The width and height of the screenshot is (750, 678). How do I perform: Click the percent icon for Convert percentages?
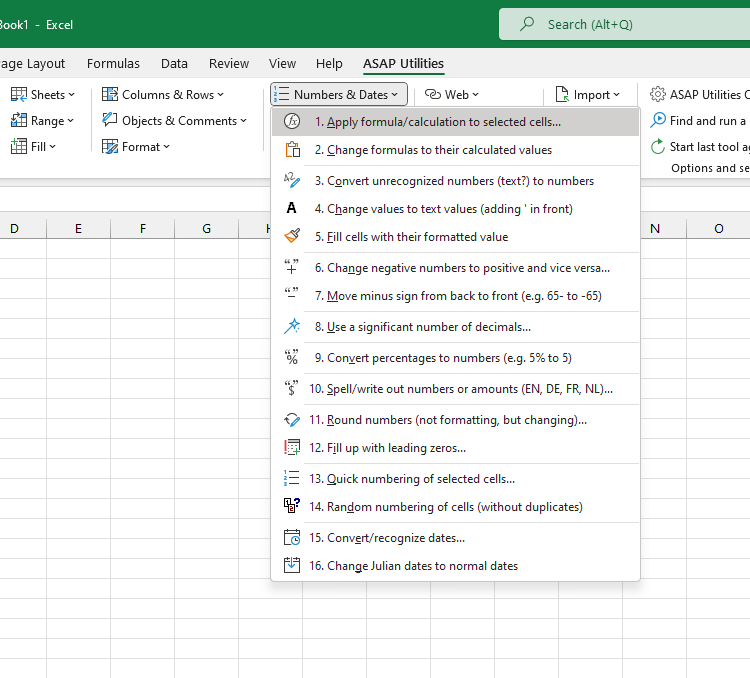[291, 357]
